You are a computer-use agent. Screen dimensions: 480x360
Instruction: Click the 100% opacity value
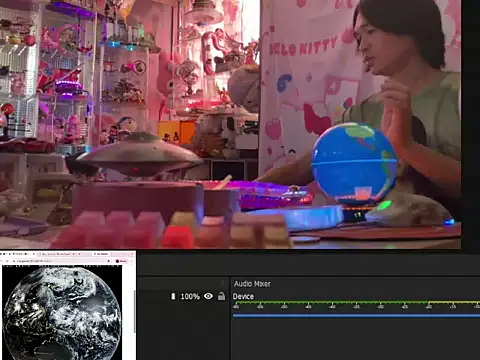[x=190, y=296]
